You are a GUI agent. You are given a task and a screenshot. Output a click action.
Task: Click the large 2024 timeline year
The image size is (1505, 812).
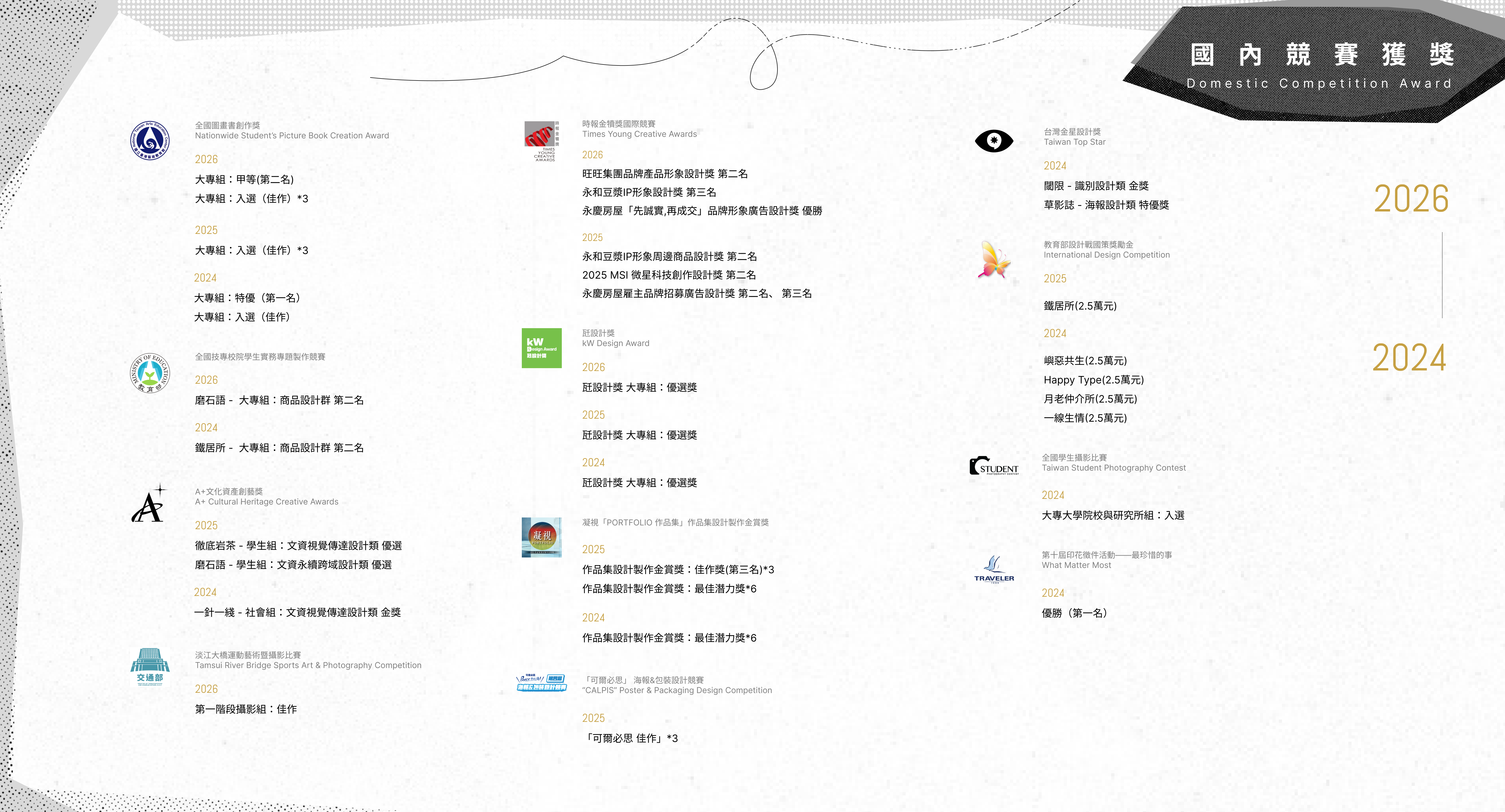click(x=1409, y=358)
